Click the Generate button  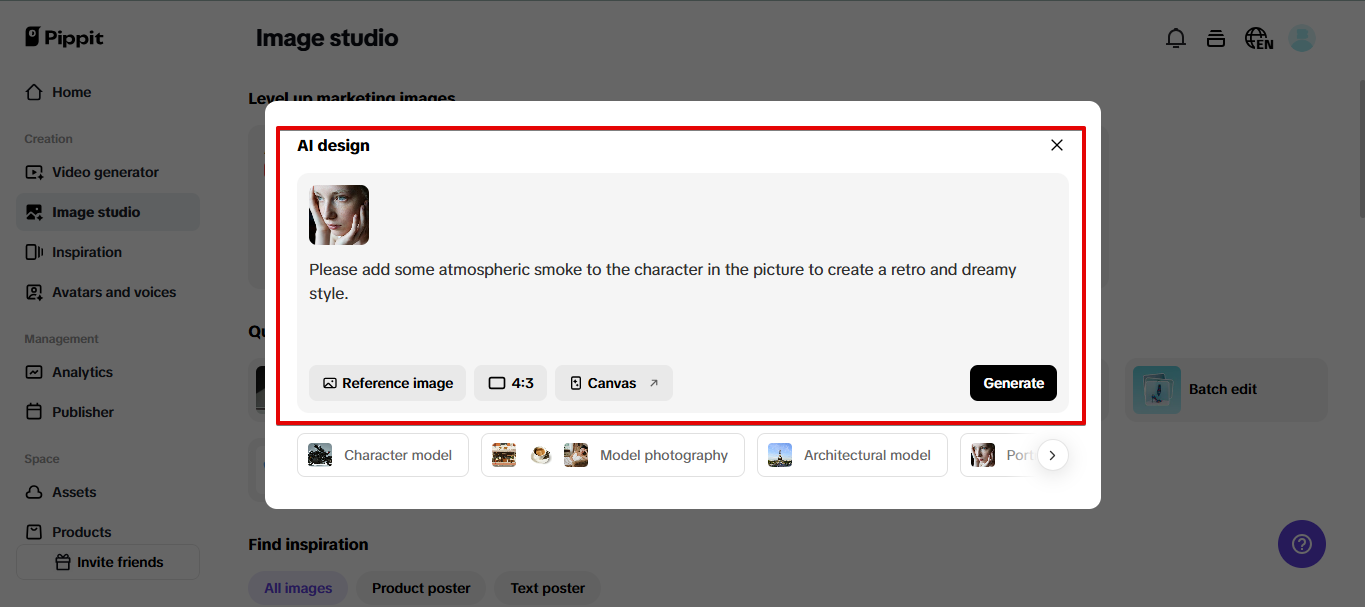pos(1013,383)
